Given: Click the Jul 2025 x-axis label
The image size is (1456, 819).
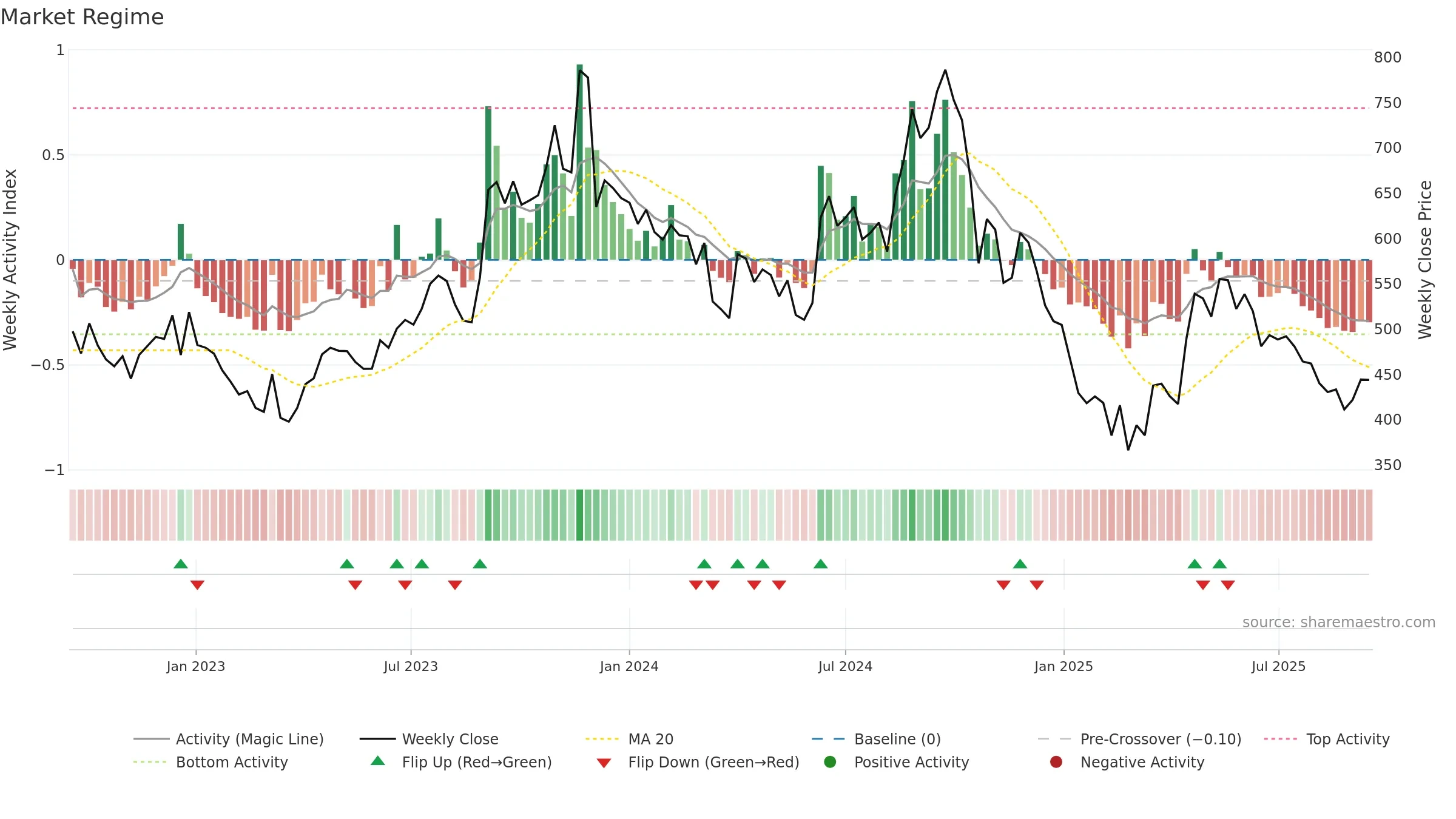Looking at the screenshot, I should 1278,666.
